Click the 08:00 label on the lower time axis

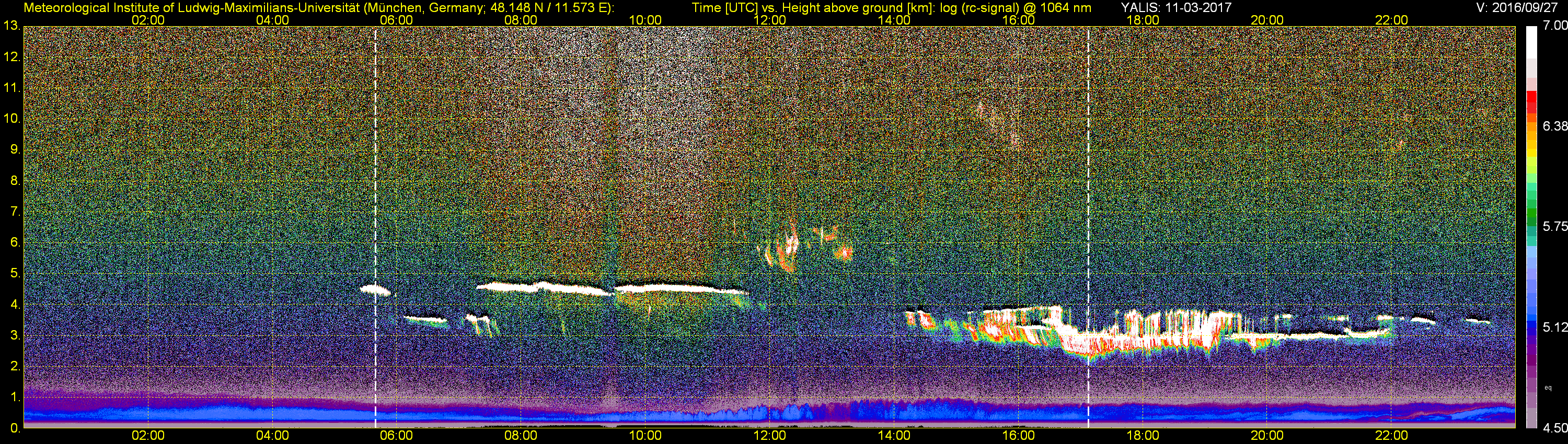pyautogui.click(x=521, y=436)
